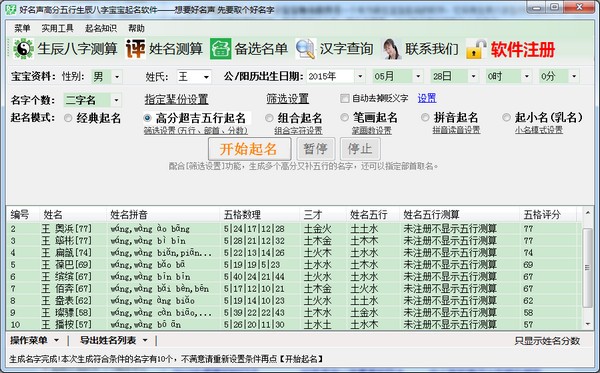Open 组合字符设置 link

click(298, 130)
